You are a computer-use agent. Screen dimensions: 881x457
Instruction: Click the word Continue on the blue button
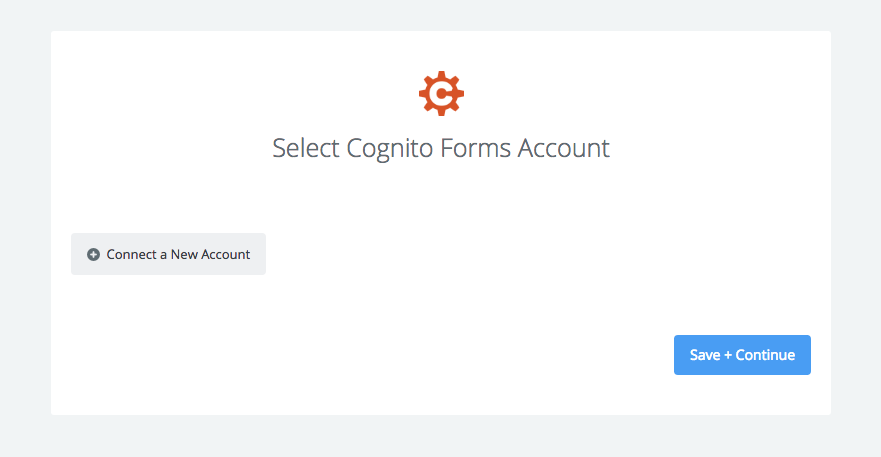(x=765, y=355)
